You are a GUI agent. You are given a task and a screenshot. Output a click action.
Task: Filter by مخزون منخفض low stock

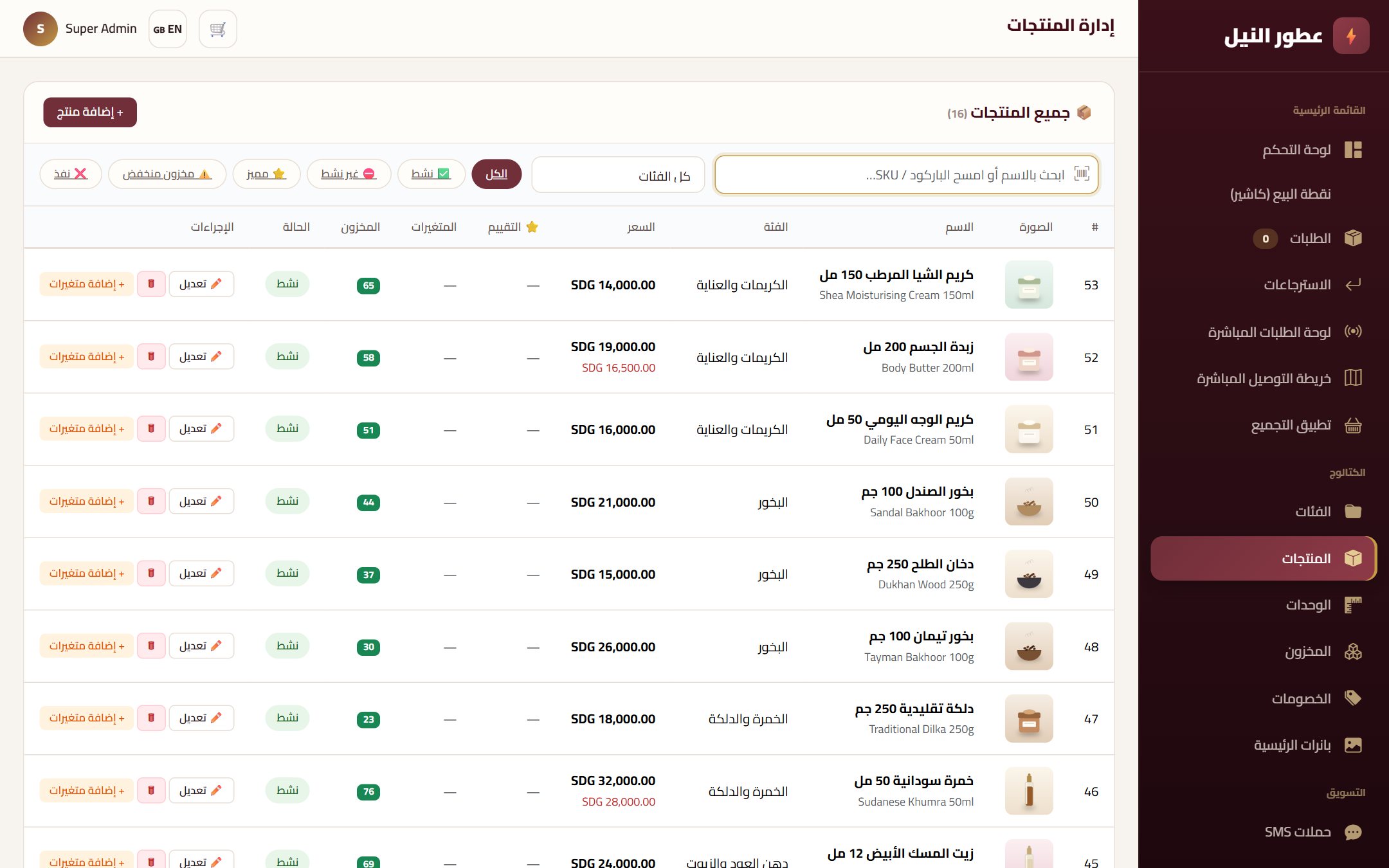click(x=167, y=174)
